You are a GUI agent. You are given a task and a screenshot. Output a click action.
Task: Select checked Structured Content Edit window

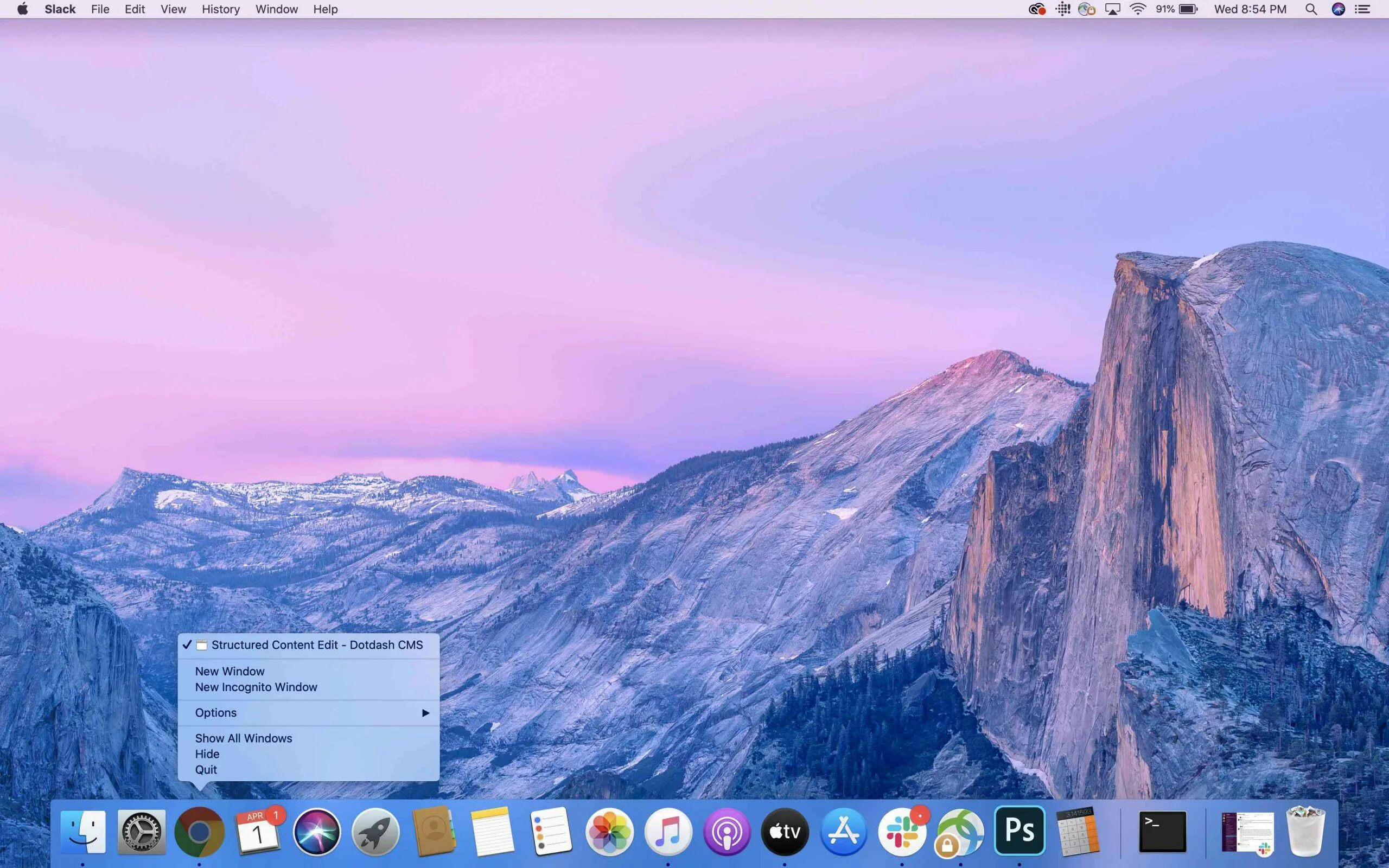[x=316, y=644]
